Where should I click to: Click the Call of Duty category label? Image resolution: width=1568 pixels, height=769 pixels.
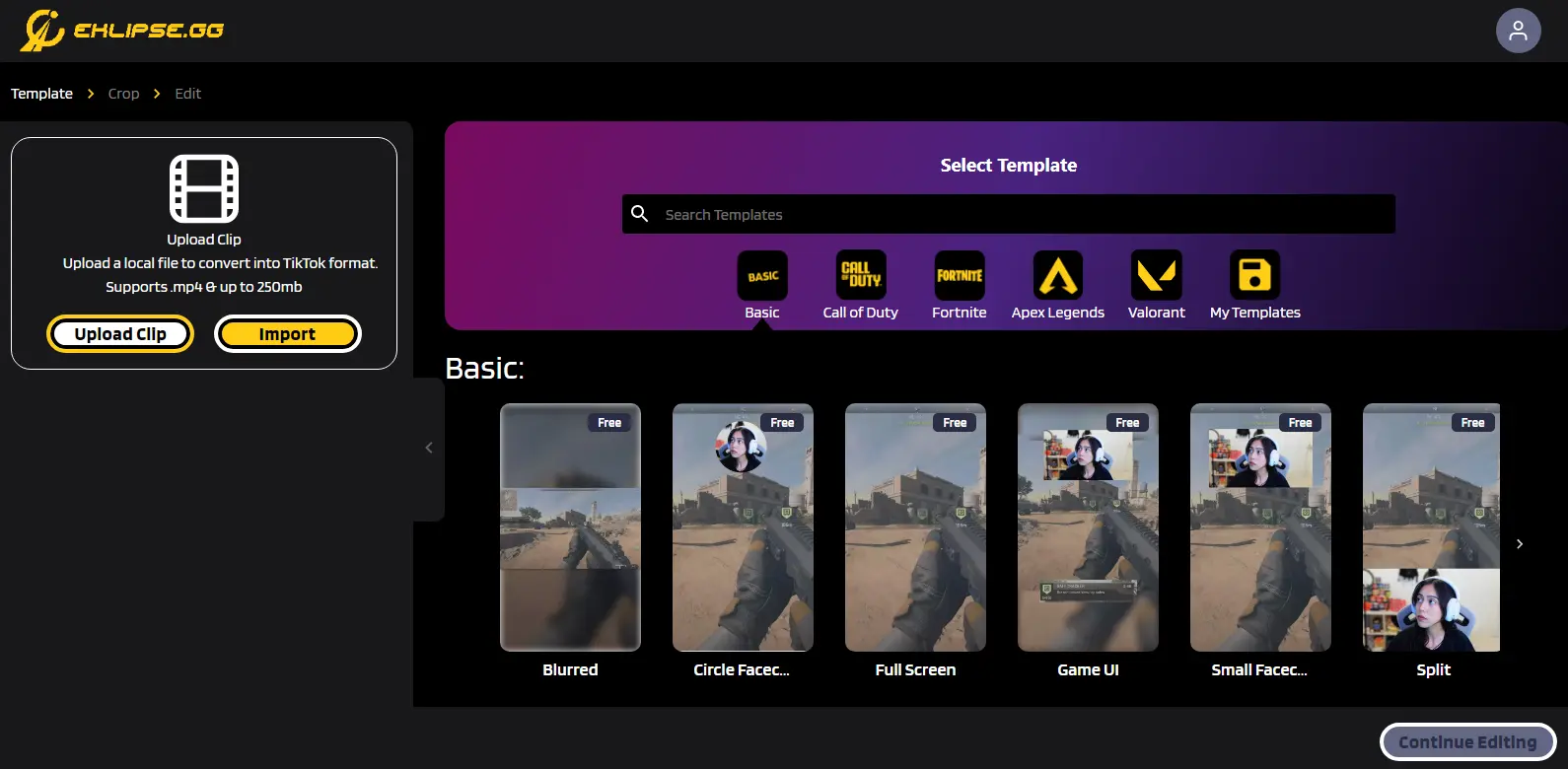click(x=861, y=313)
